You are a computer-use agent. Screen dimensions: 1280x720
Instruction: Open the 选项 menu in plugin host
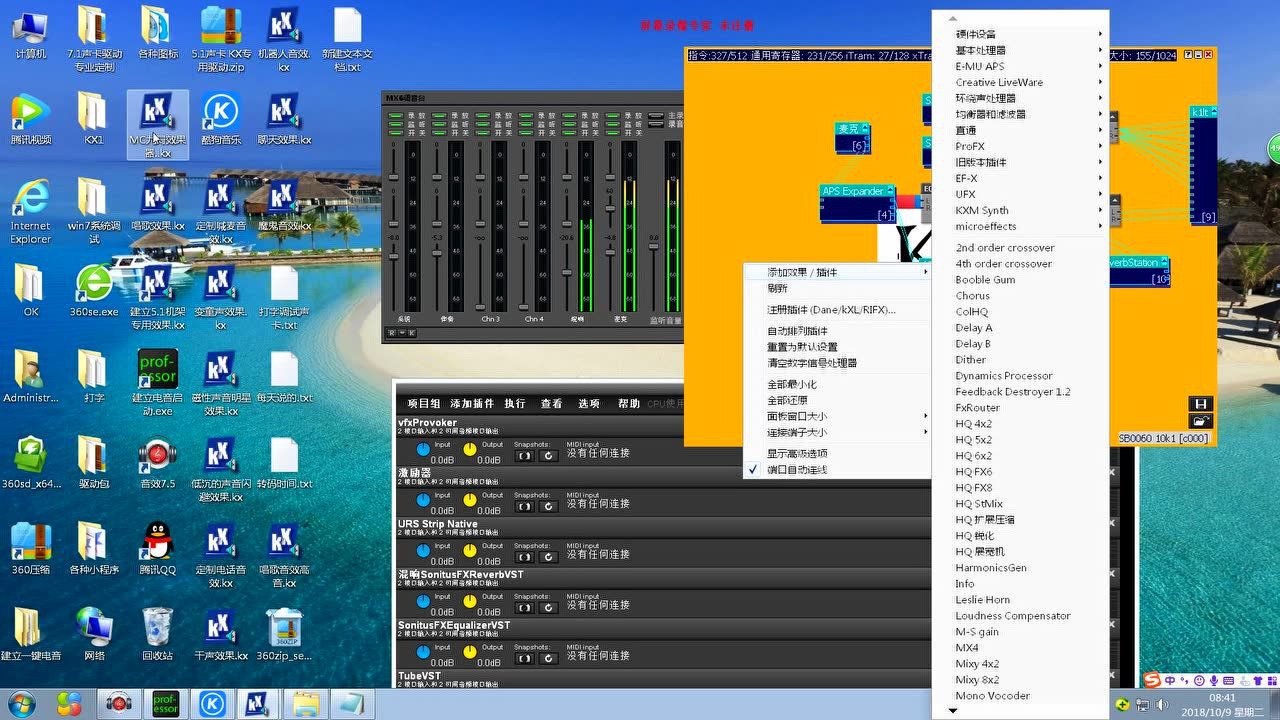click(589, 404)
